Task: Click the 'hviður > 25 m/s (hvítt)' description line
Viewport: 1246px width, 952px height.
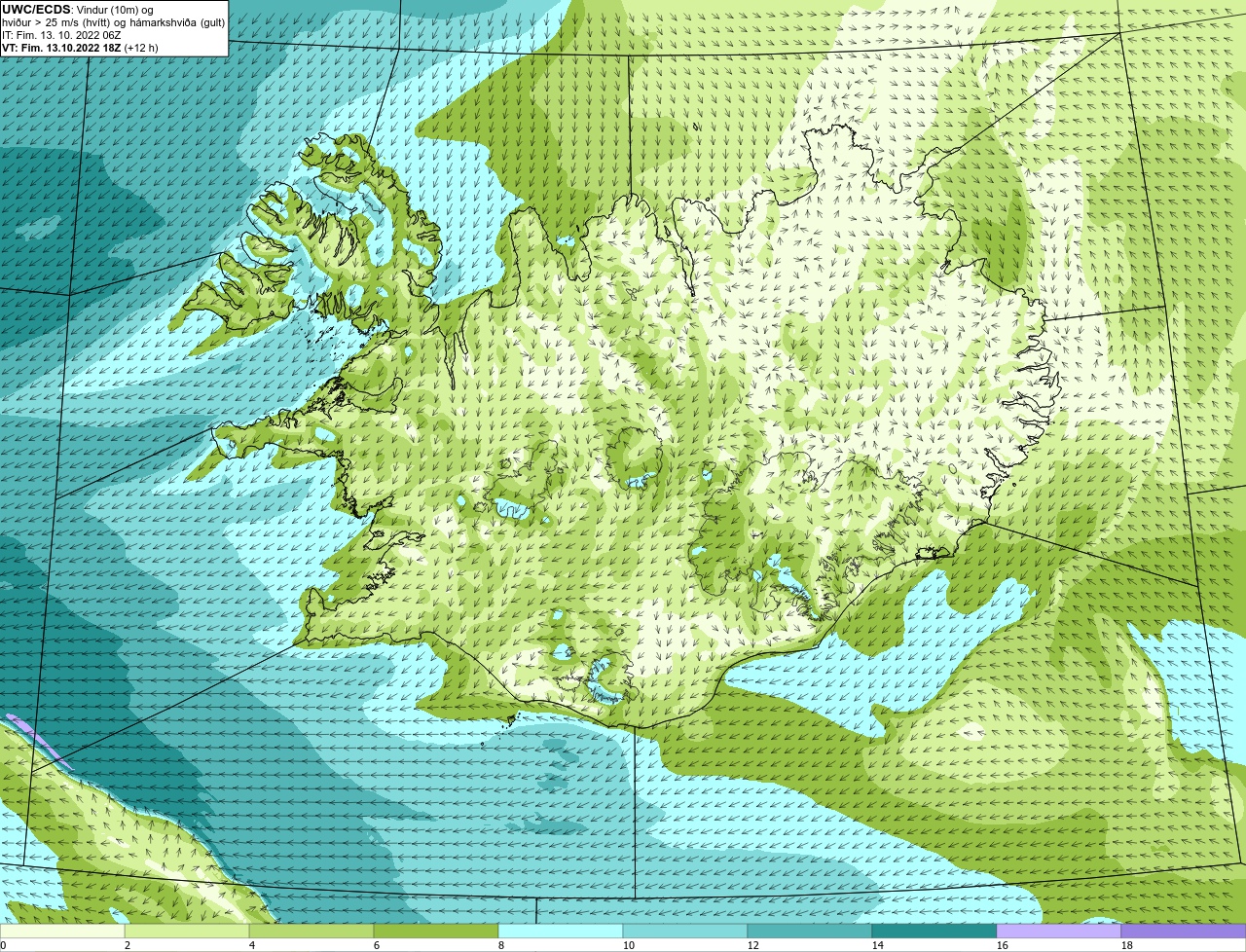Action: click(113, 21)
